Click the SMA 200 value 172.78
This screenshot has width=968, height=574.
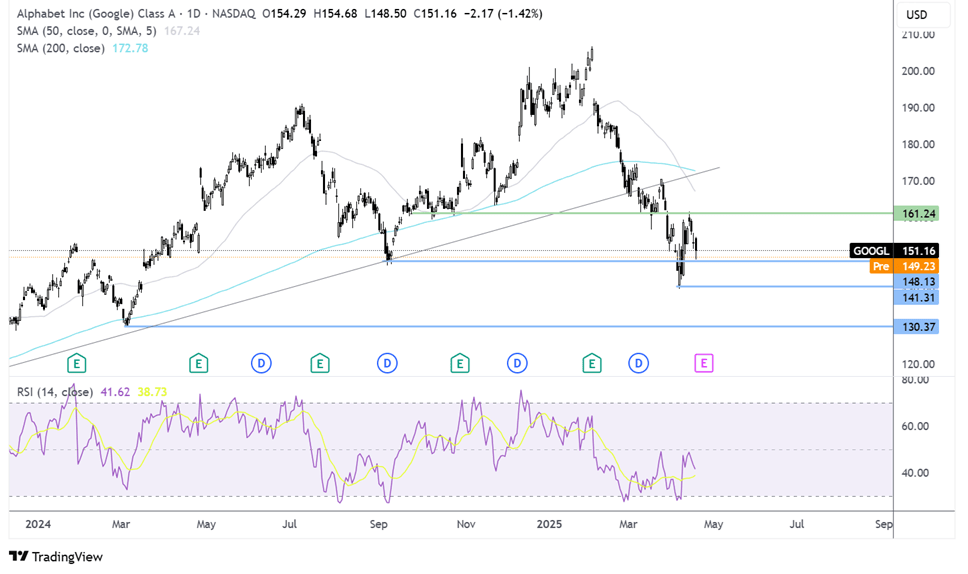(x=130, y=48)
